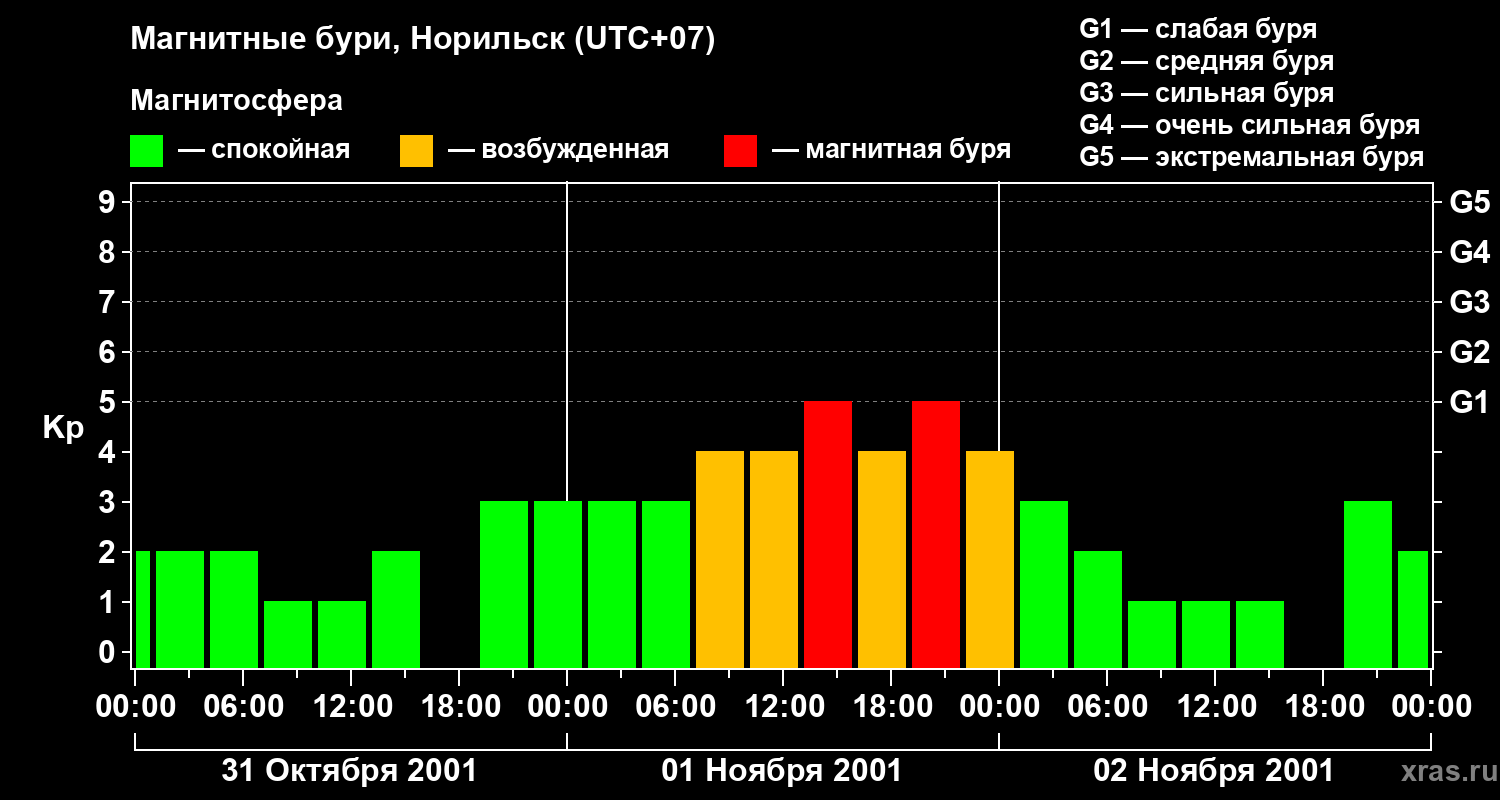Viewport: 1500px width, 800px height.
Task: Click '06:00' time label above 31 Октября 2001
Action: [245, 707]
